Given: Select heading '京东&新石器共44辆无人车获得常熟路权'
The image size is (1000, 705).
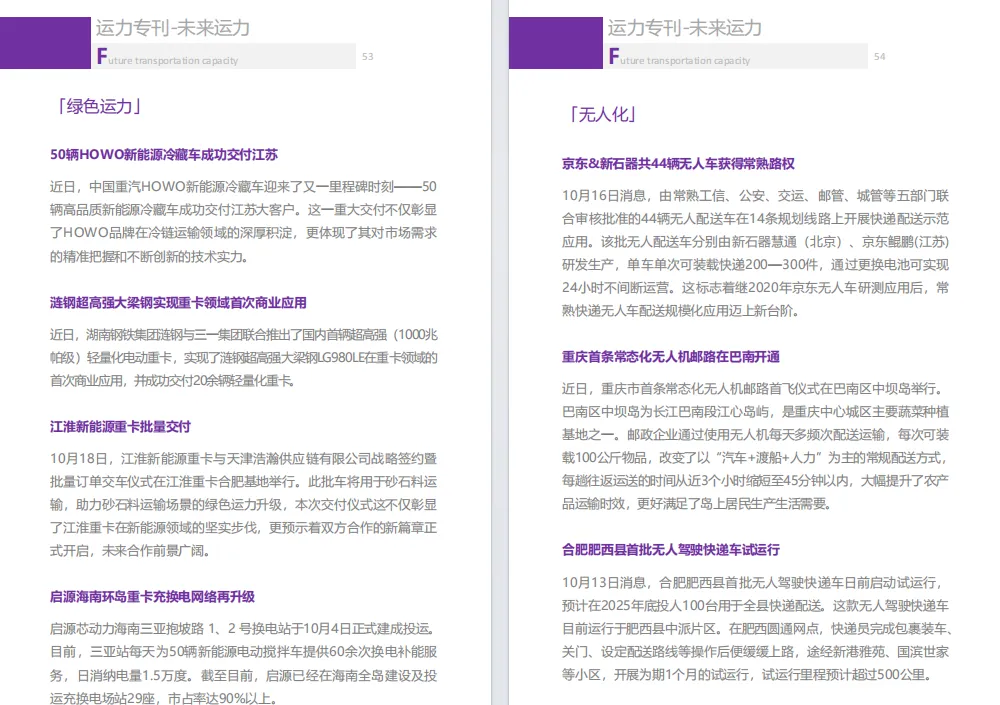Looking at the screenshot, I should [678, 163].
